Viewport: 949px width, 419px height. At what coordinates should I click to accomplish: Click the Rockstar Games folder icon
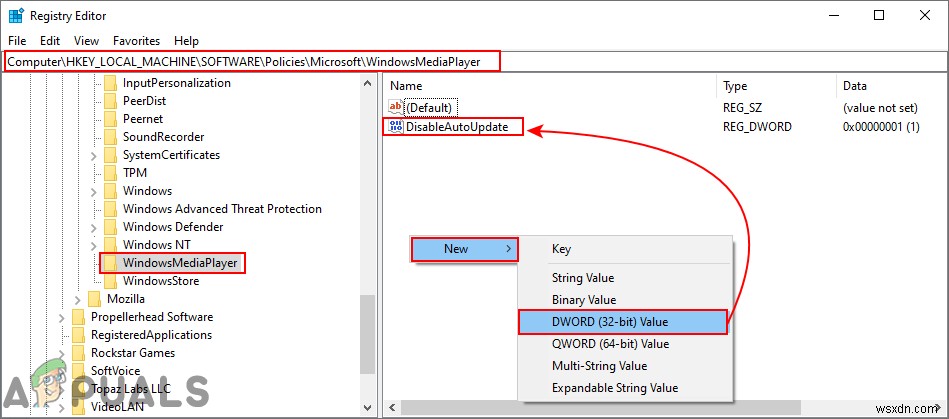78,353
